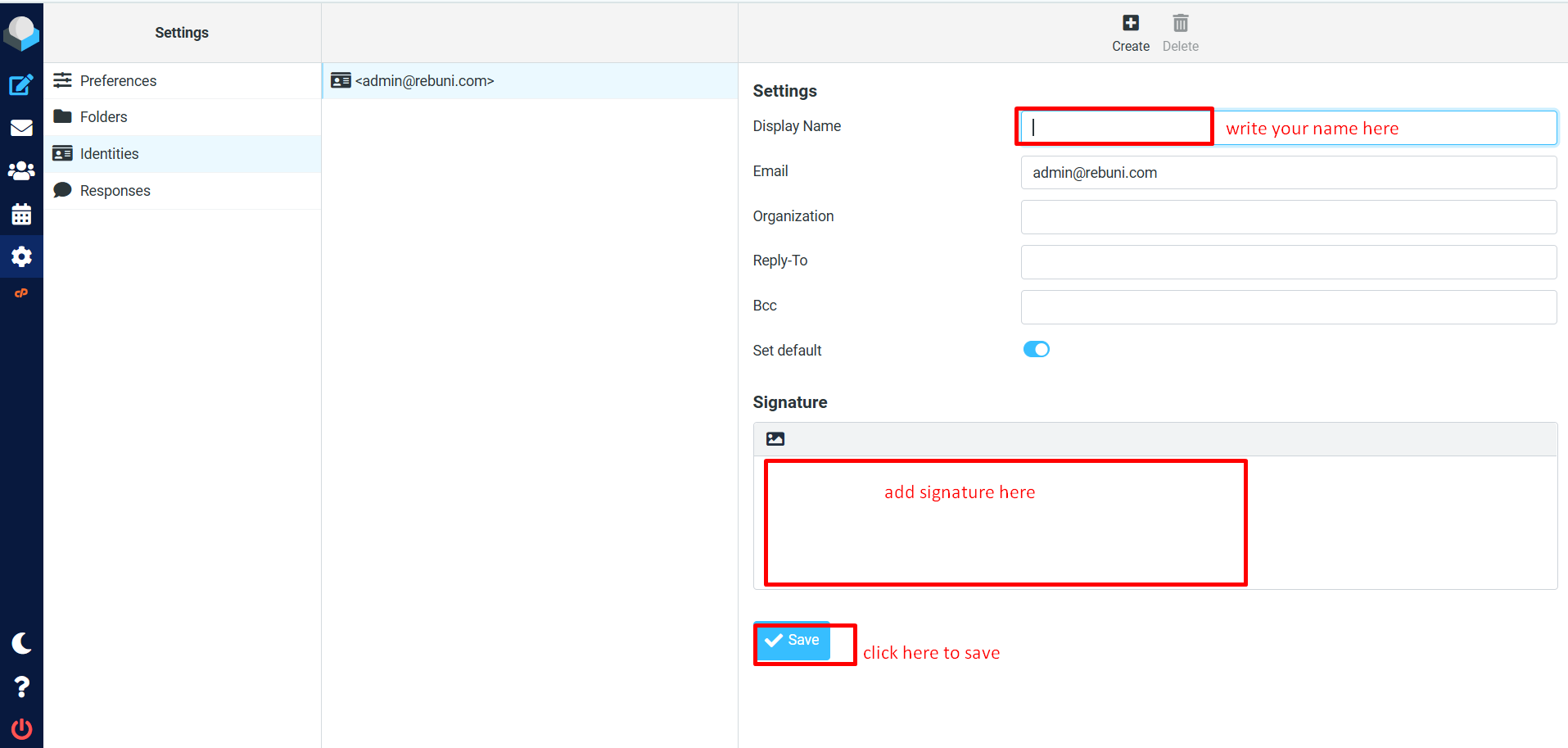This screenshot has height=748, width=1568.
Task: Open the Contacts icon in sidebar
Action: pyautogui.click(x=21, y=171)
